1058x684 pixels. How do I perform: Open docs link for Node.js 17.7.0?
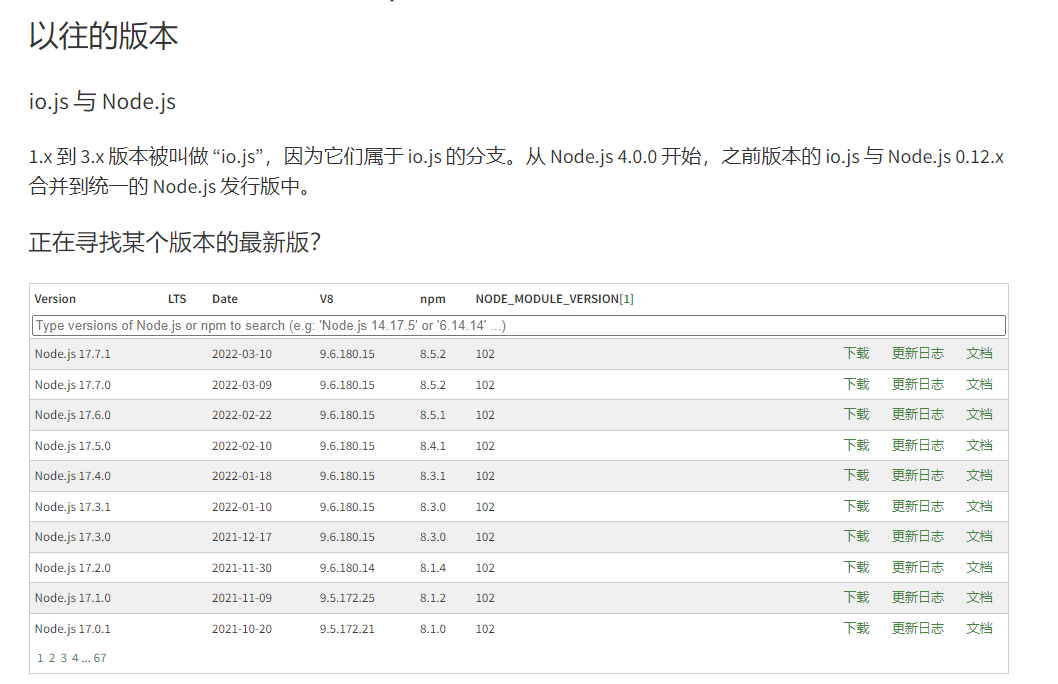pos(979,384)
